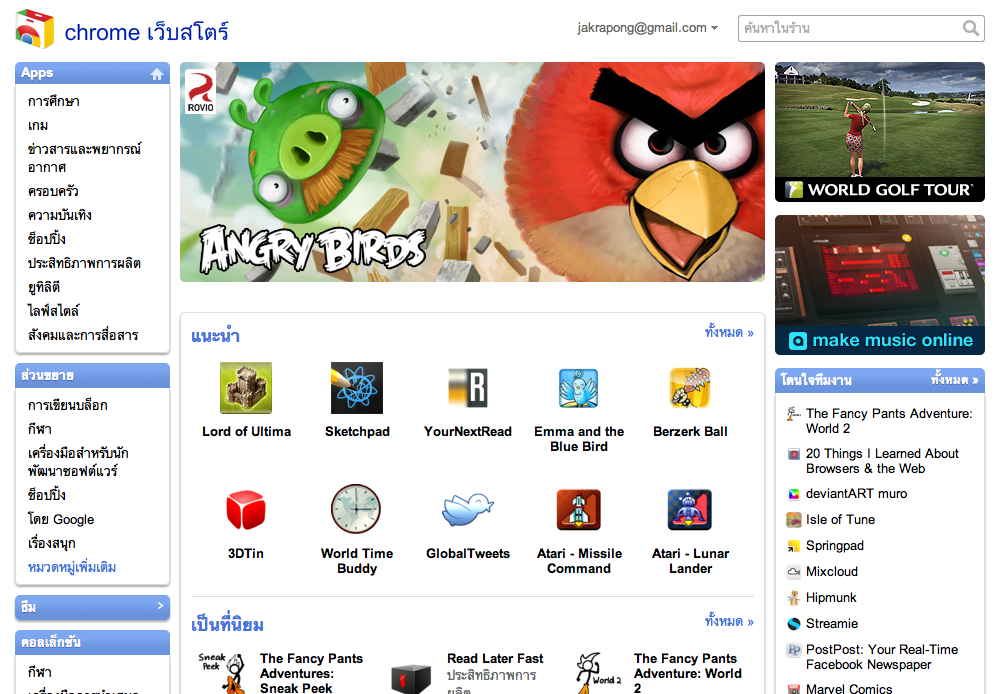Screen dimensions: 1001x694
Task: Expand the ธีม section chevron
Action: (160, 606)
